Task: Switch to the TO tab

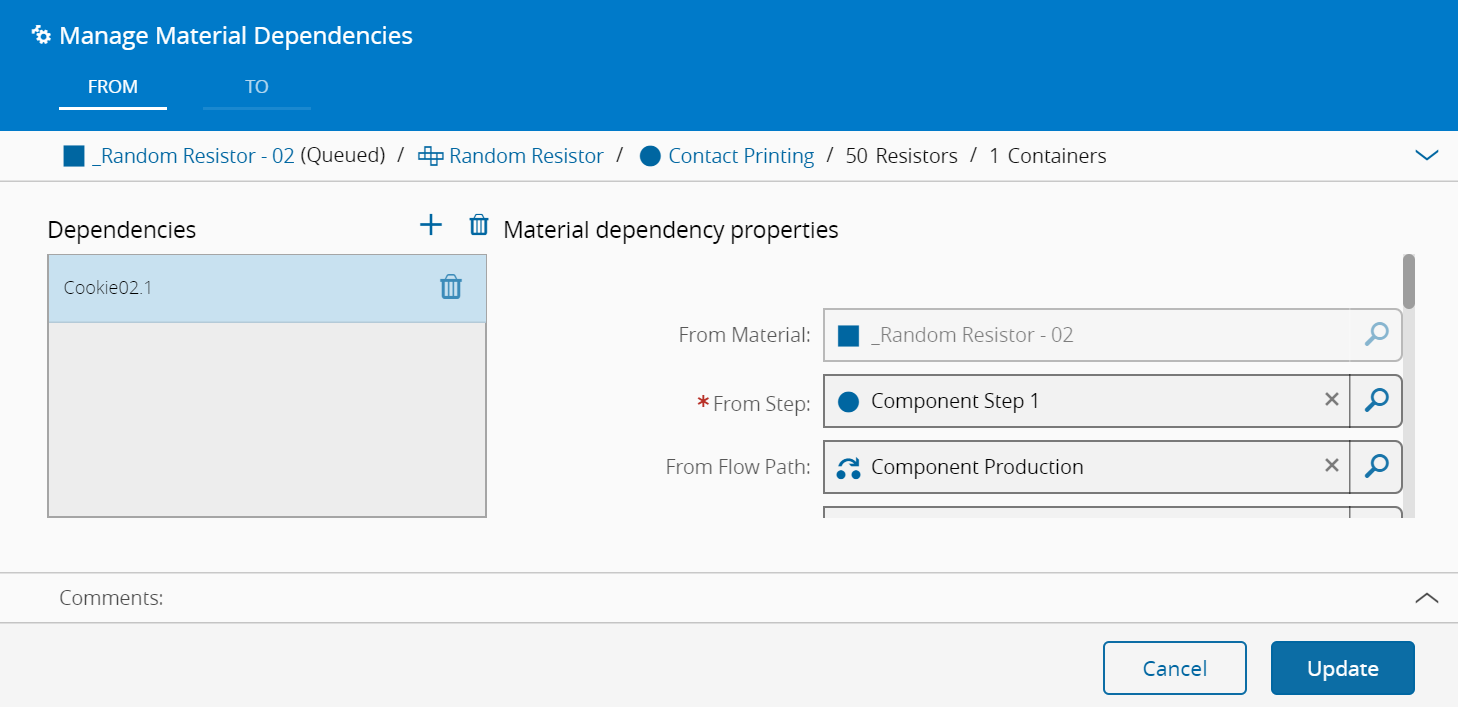Action: [x=257, y=87]
